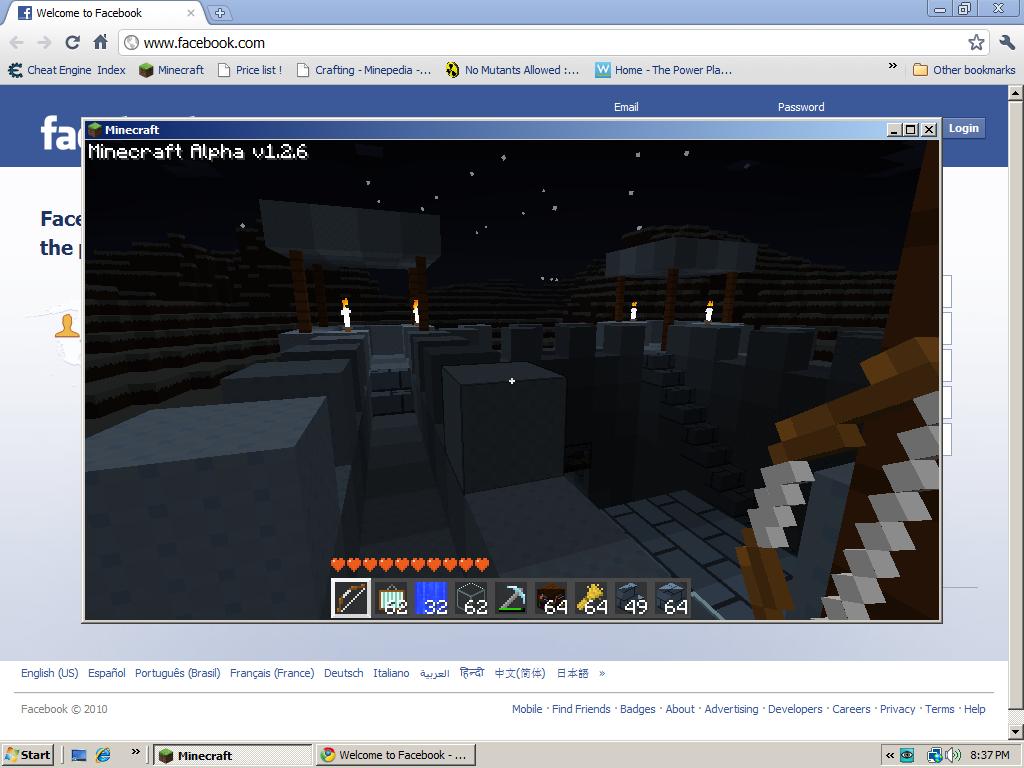1024x768 pixels.
Task: Click the volume icon in system tray
Action: pos(954,755)
